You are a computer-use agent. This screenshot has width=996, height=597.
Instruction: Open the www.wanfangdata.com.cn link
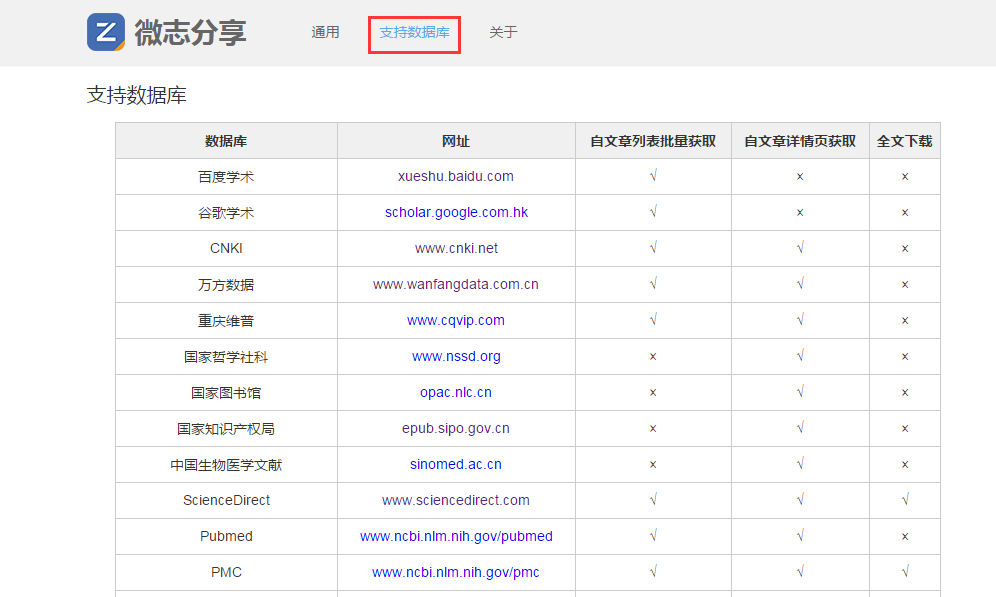tap(455, 285)
